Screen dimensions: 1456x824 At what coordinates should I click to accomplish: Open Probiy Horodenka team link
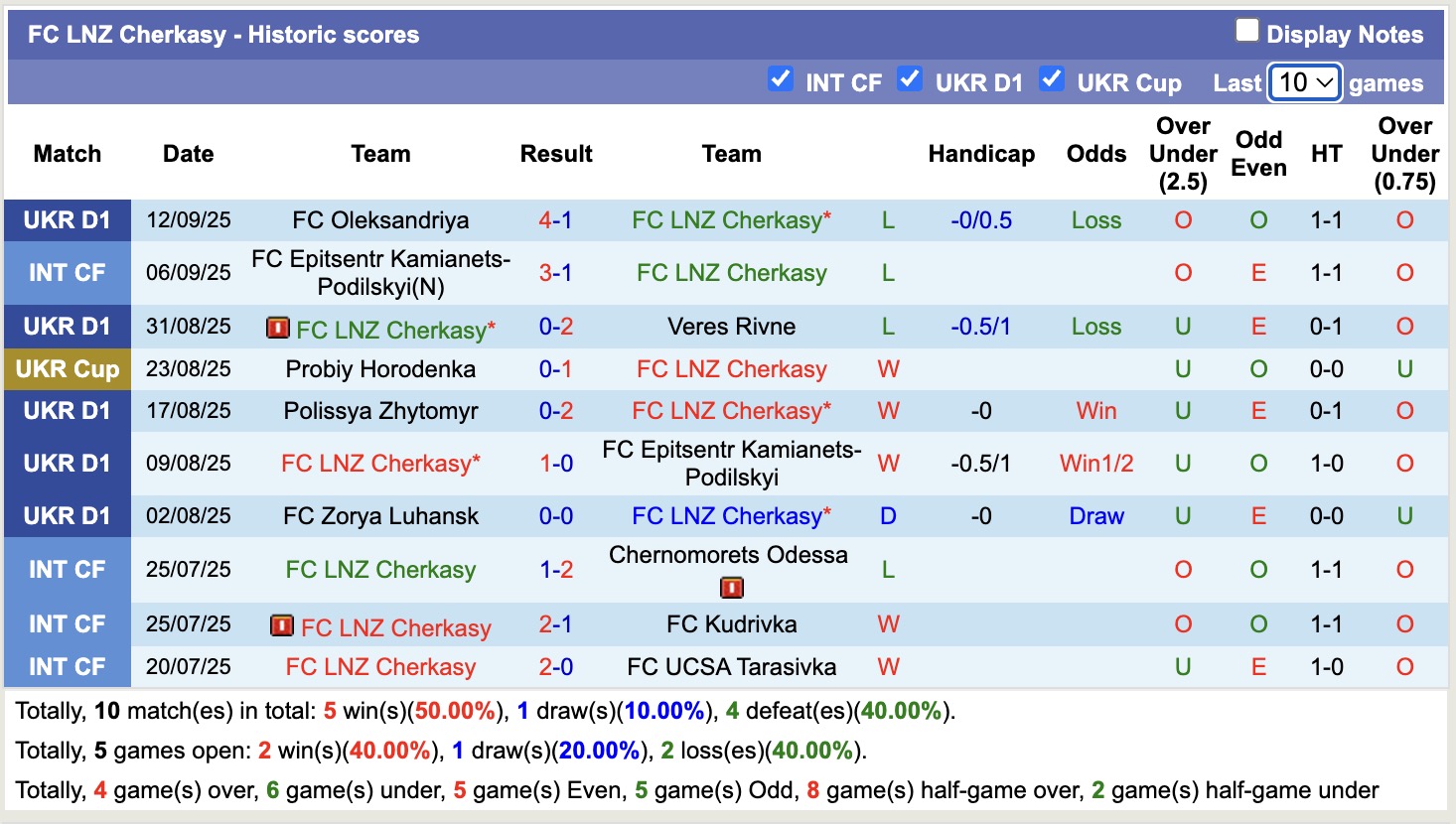pyautogui.click(x=380, y=368)
